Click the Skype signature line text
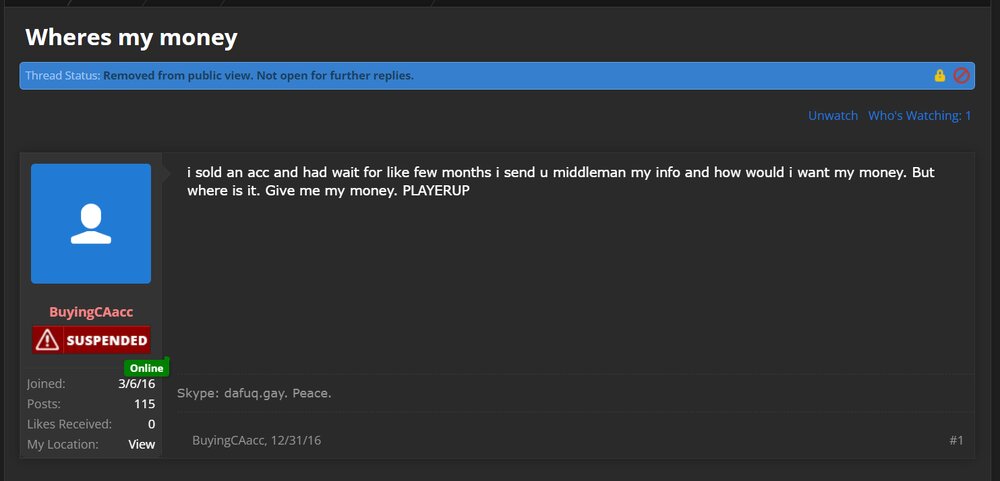Screen dimensions: 1000x481 click(x=254, y=393)
